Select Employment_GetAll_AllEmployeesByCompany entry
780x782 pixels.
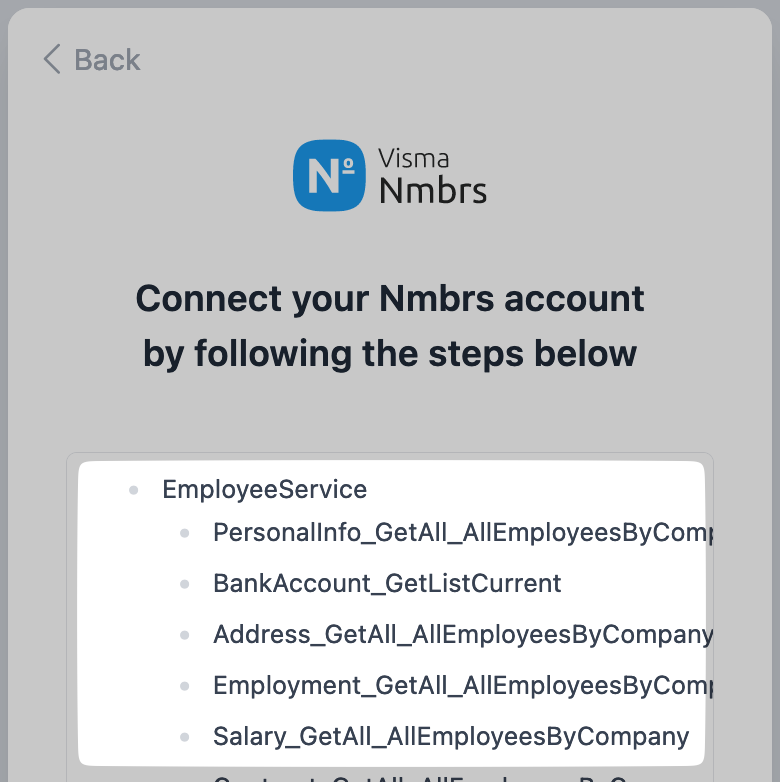462,685
